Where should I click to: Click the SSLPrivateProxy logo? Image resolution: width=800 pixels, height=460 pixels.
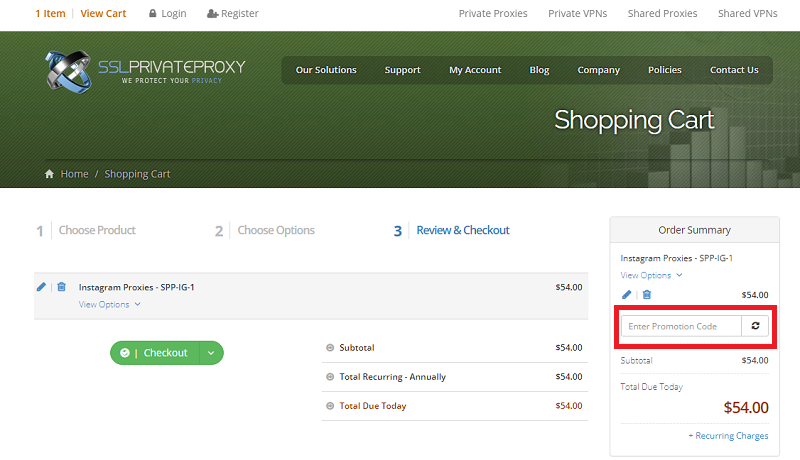(x=145, y=71)
